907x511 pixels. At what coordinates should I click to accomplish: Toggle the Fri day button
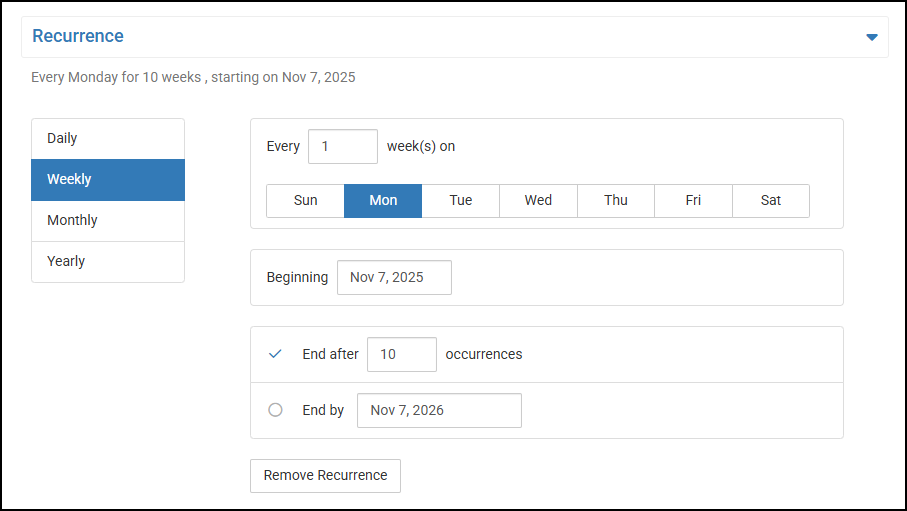693,201
